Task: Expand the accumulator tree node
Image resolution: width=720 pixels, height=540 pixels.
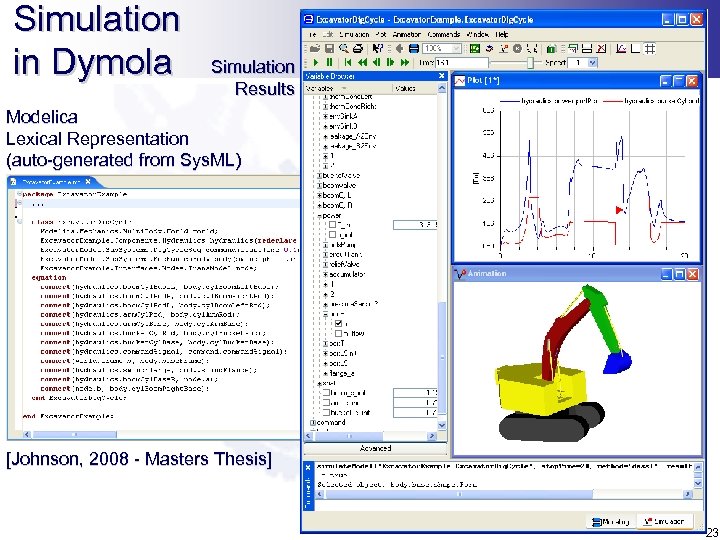Action: point(326,274)
